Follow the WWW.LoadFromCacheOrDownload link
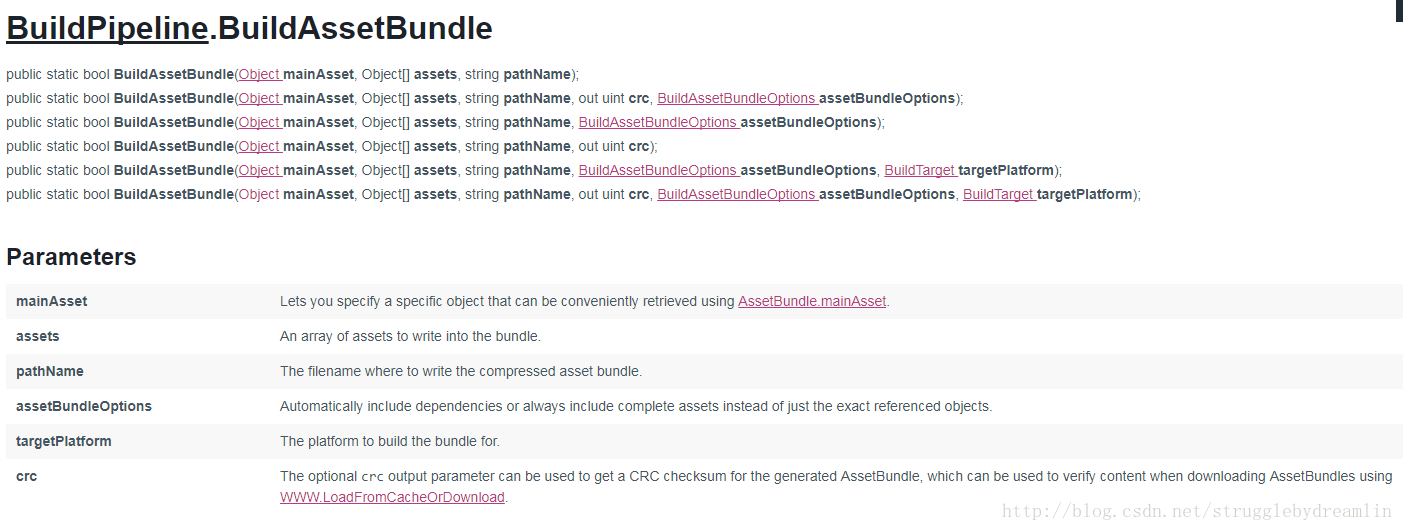 [392, 497]
